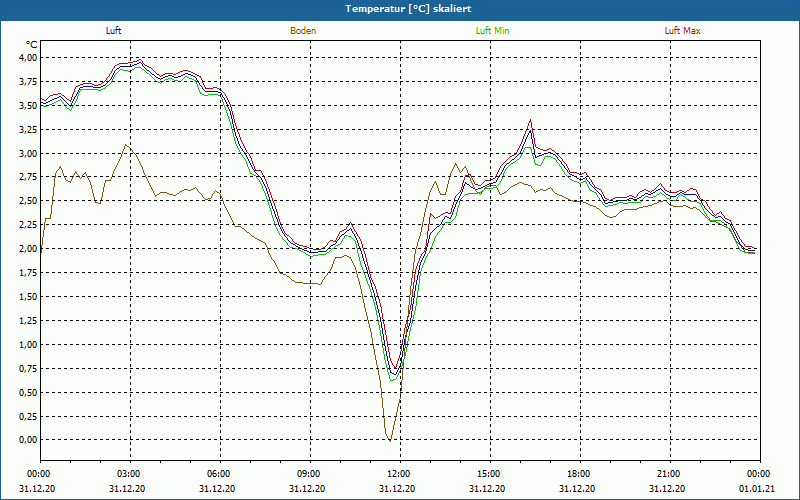The height and width of the screenshot is (500, 800).
Task: Click the 1,00 y-axis value
Action: (29, 345)
